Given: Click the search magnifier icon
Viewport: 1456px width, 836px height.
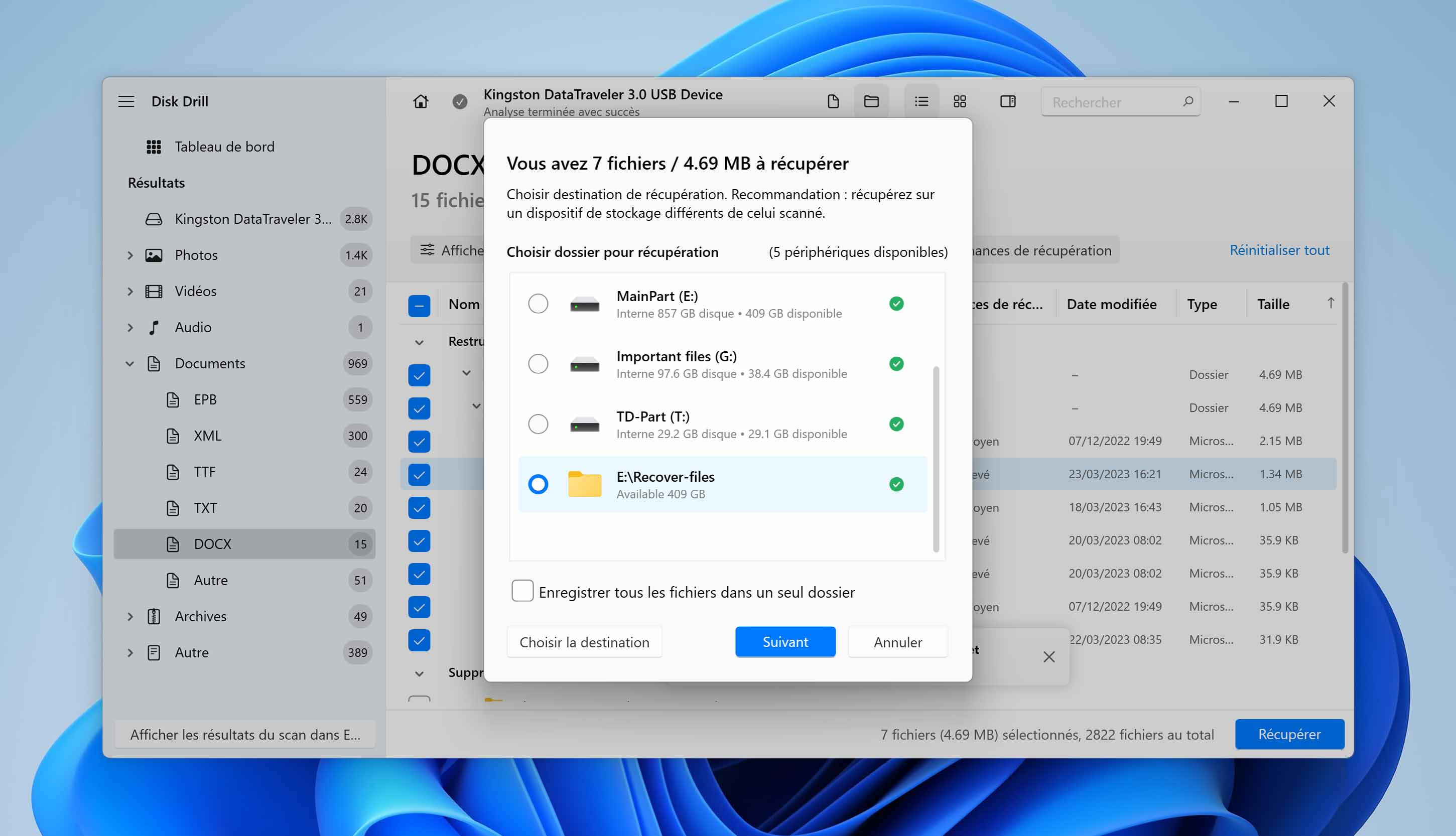Looking at the screenshot, I should [1188, 102].
